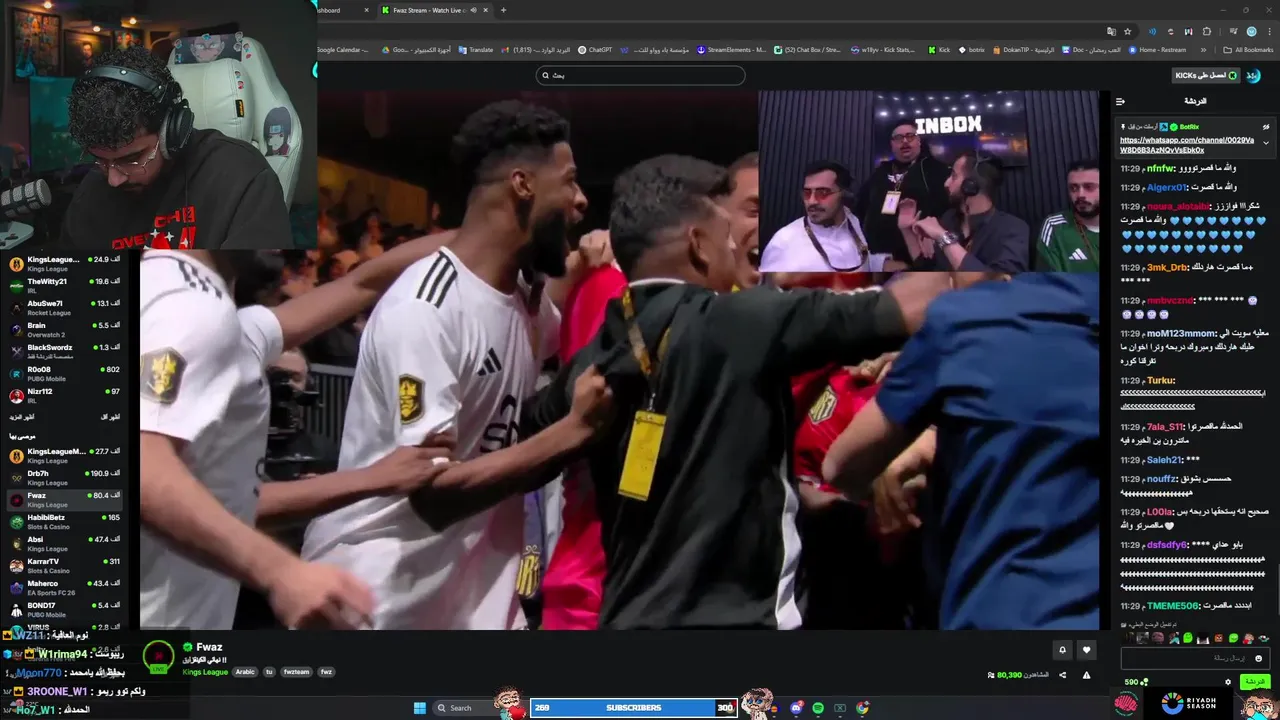Click the 590 channel points balance
This screenshot has height=720, width=1280.
coord(1136,682)
